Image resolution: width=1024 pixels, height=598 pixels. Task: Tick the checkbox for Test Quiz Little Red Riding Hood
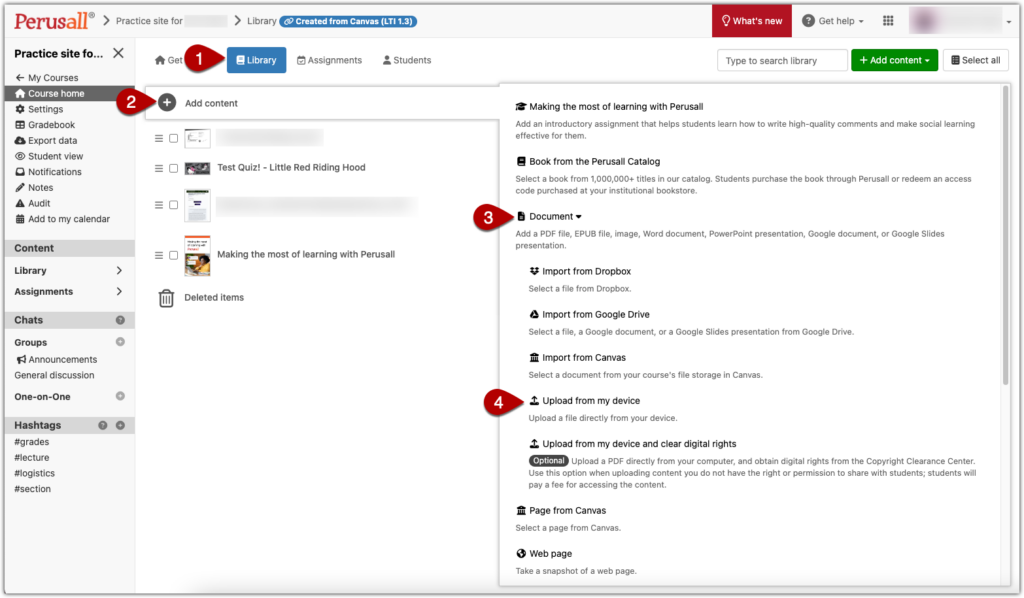[174, 168]
